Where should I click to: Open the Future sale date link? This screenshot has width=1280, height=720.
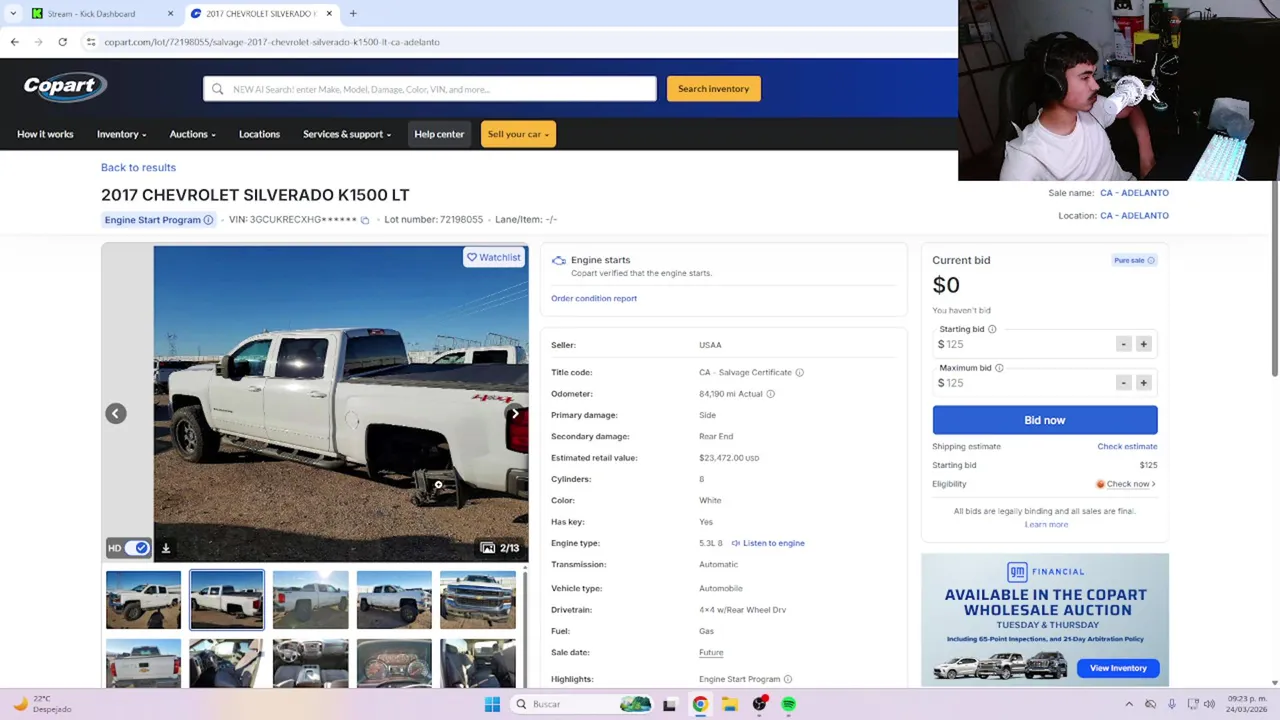click(711, 652)
